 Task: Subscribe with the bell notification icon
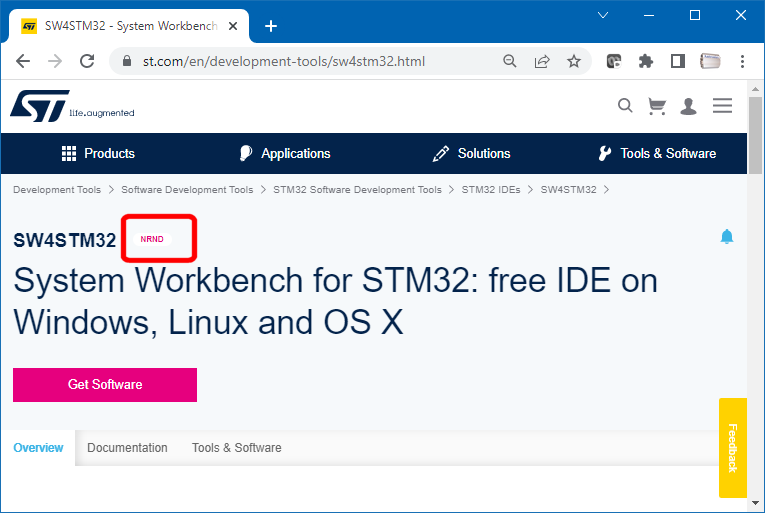(x=727, y=236)
